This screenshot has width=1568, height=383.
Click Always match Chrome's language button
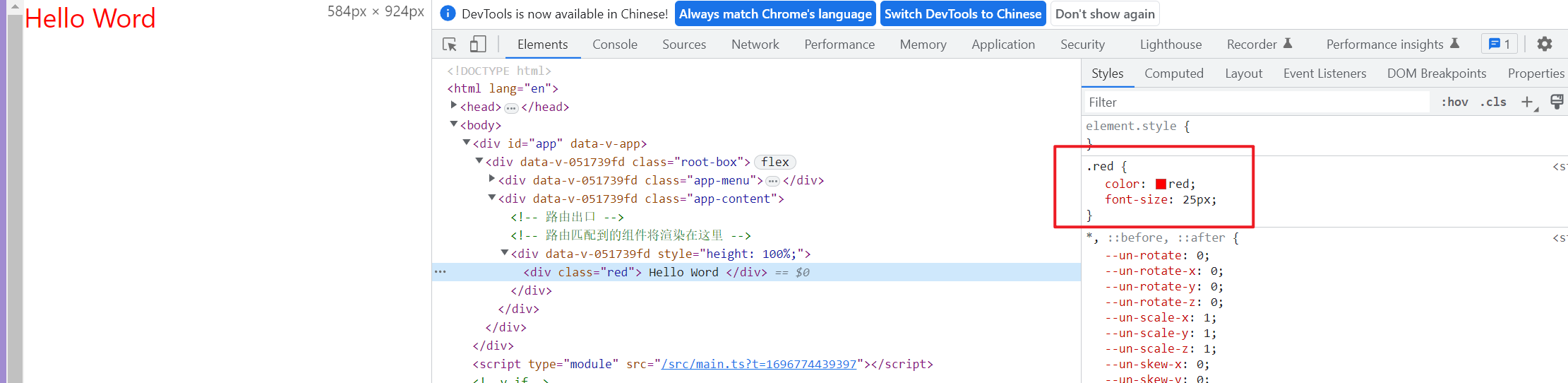coord(775,14)
